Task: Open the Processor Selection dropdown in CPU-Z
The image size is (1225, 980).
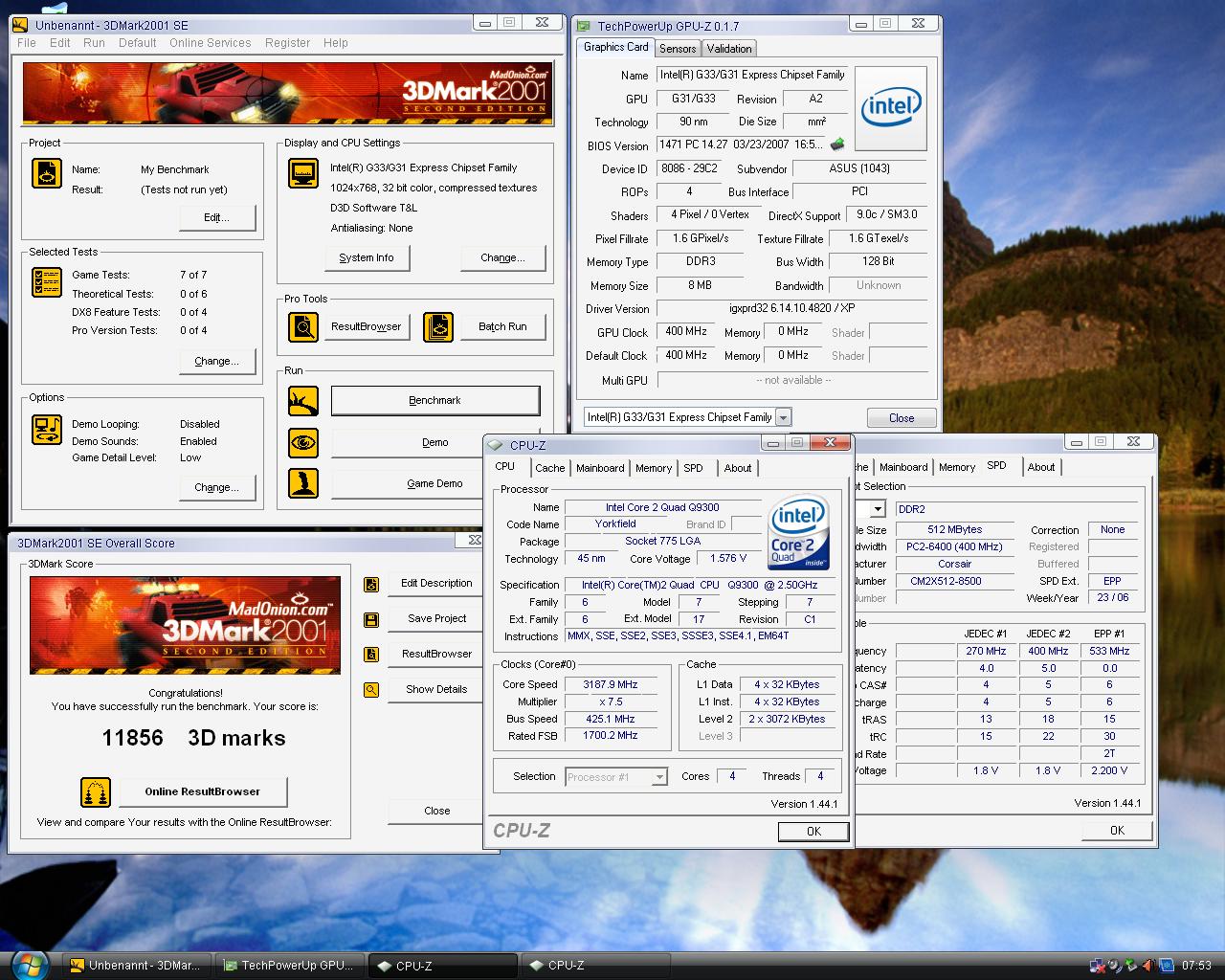Action: [659, 777]
